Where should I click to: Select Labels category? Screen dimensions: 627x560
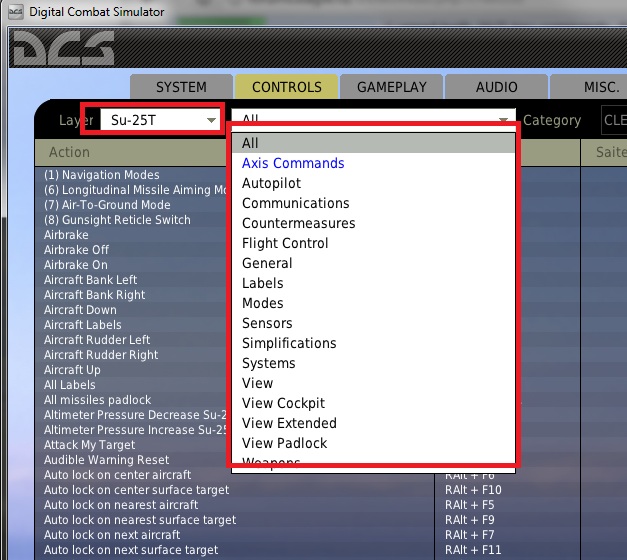373,283
